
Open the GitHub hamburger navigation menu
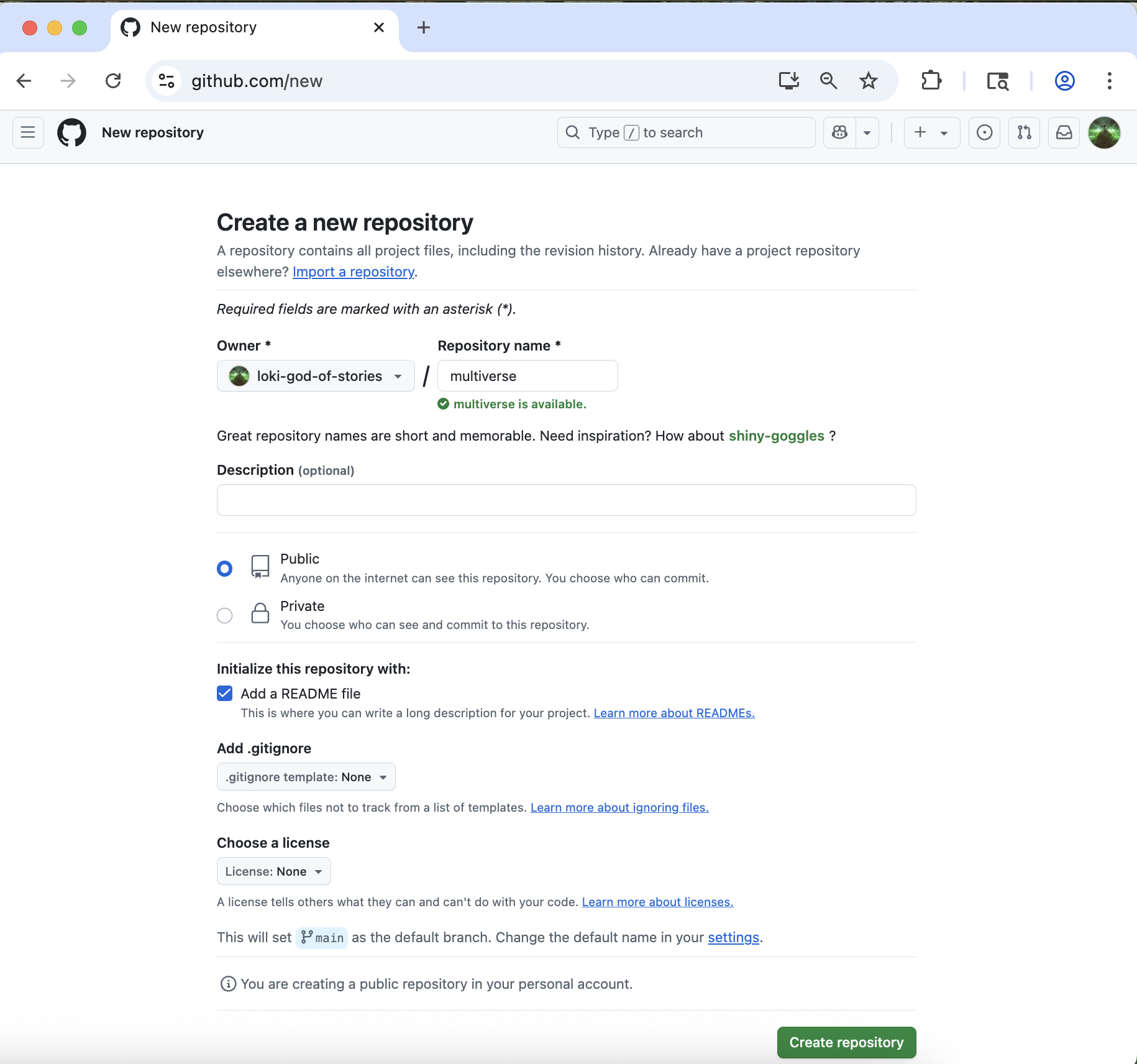coord(28,132)
